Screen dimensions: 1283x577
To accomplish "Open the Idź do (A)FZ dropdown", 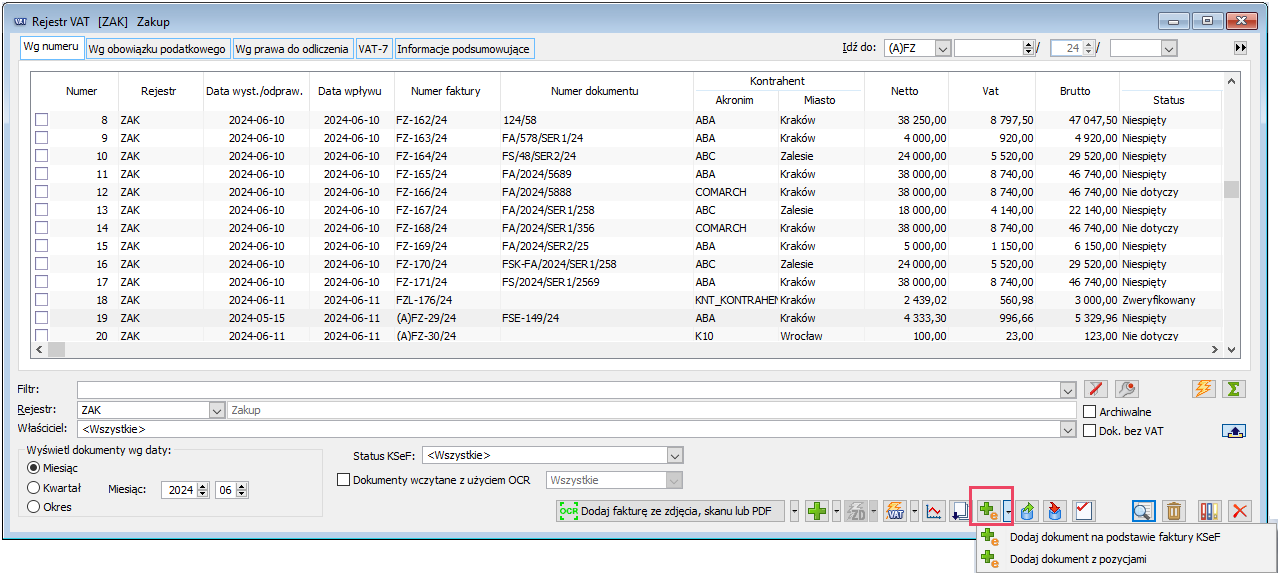I will [942, 48].
